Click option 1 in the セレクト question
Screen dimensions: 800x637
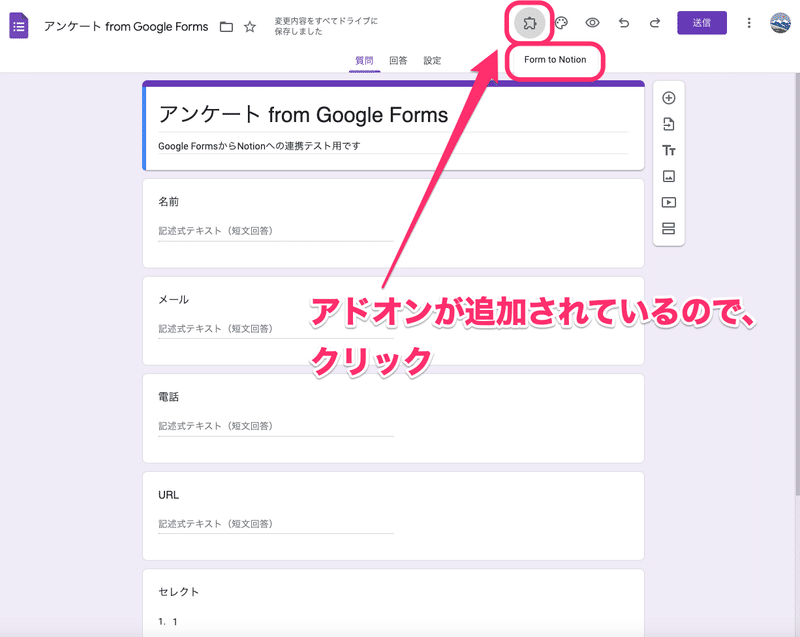[175, 622]
